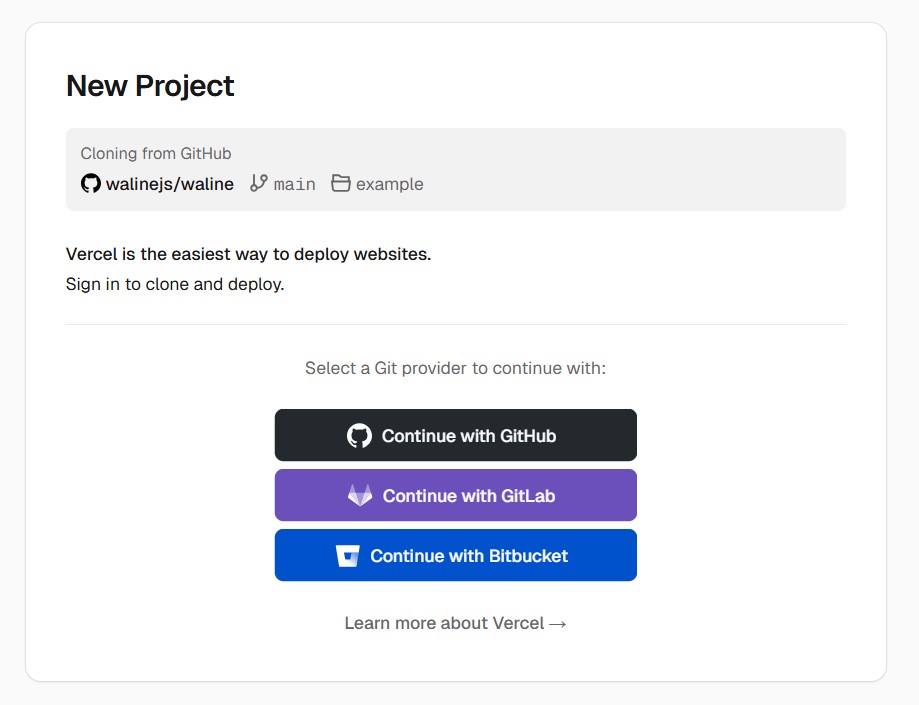
Task: Select the main branch label
Action: click(x=296, y=183)
